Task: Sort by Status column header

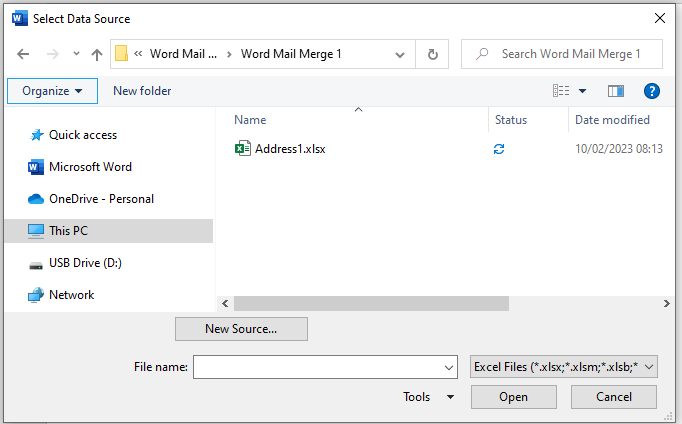Action: [x=511, y=120]
